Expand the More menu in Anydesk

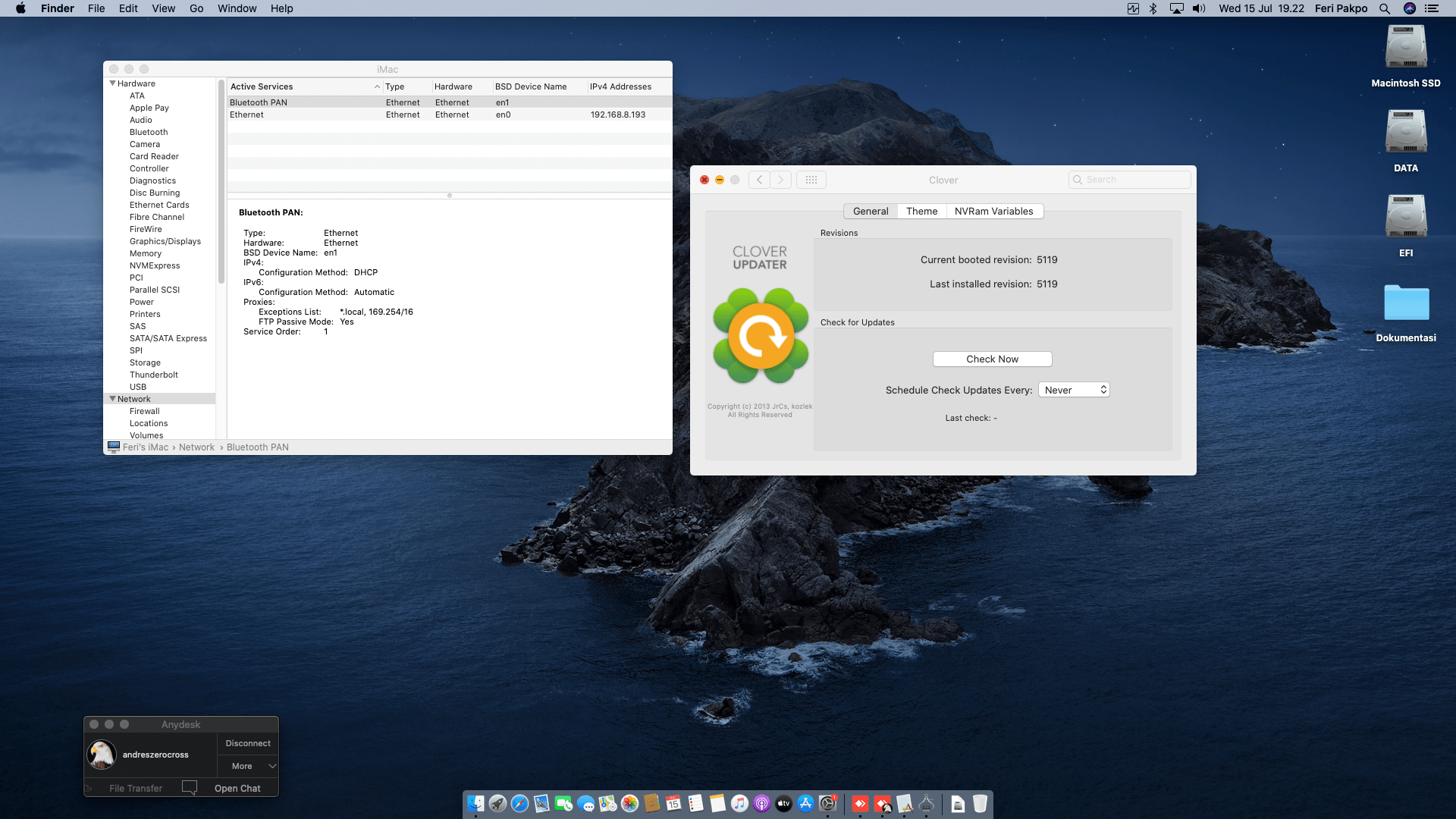248,766
